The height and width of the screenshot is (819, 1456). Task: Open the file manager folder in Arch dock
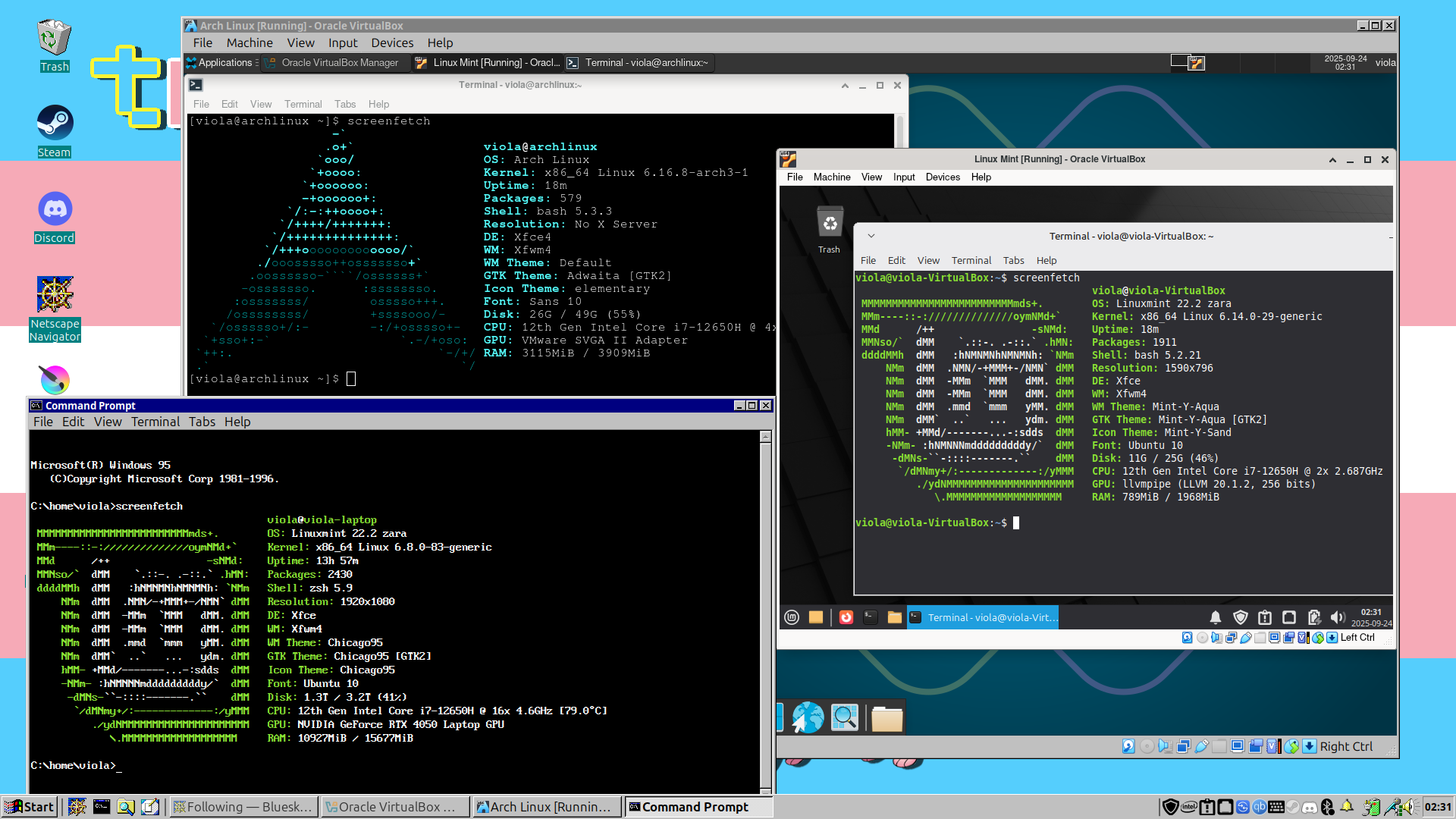[886, 718]
